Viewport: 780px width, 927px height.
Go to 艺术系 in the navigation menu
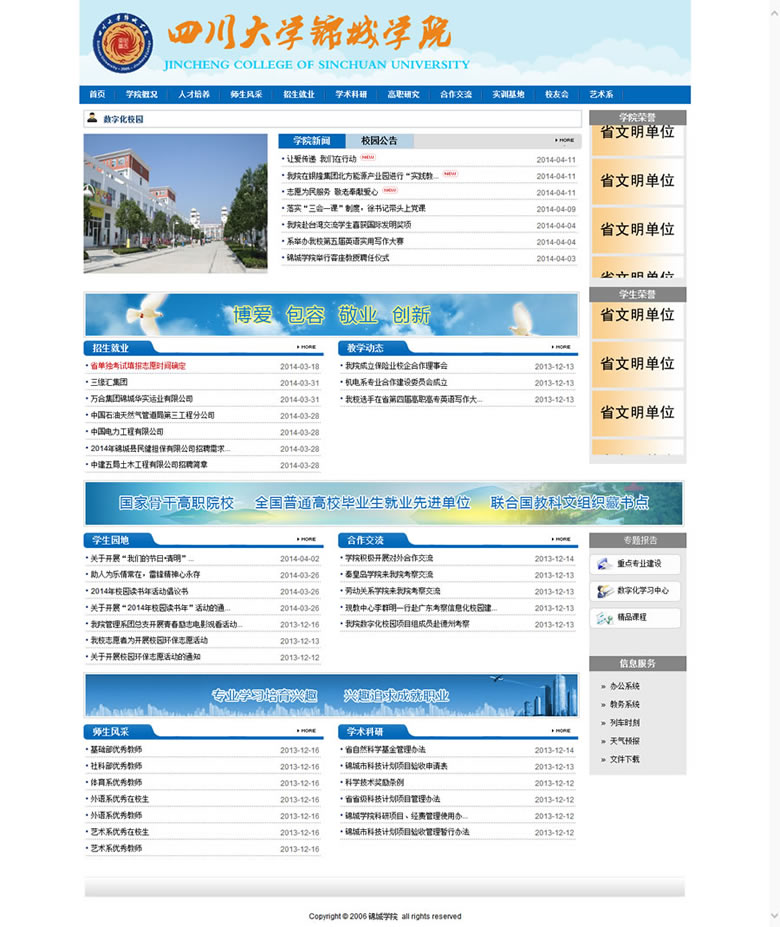click(x=601, y=95)
